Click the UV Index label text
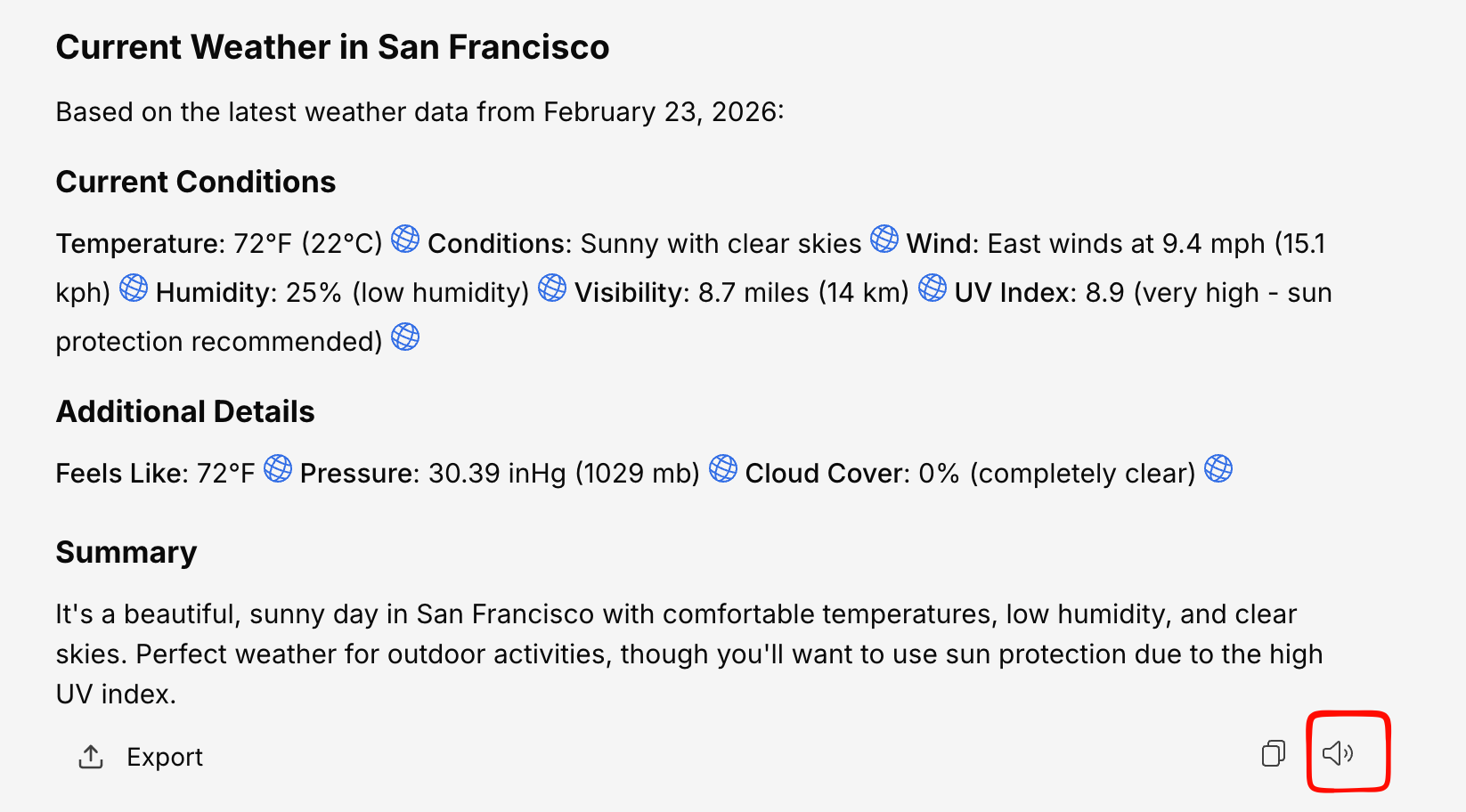Image resolution: width=1466 pixels, height=812 pixels. pyautogui.click(x=1014, y=293)
